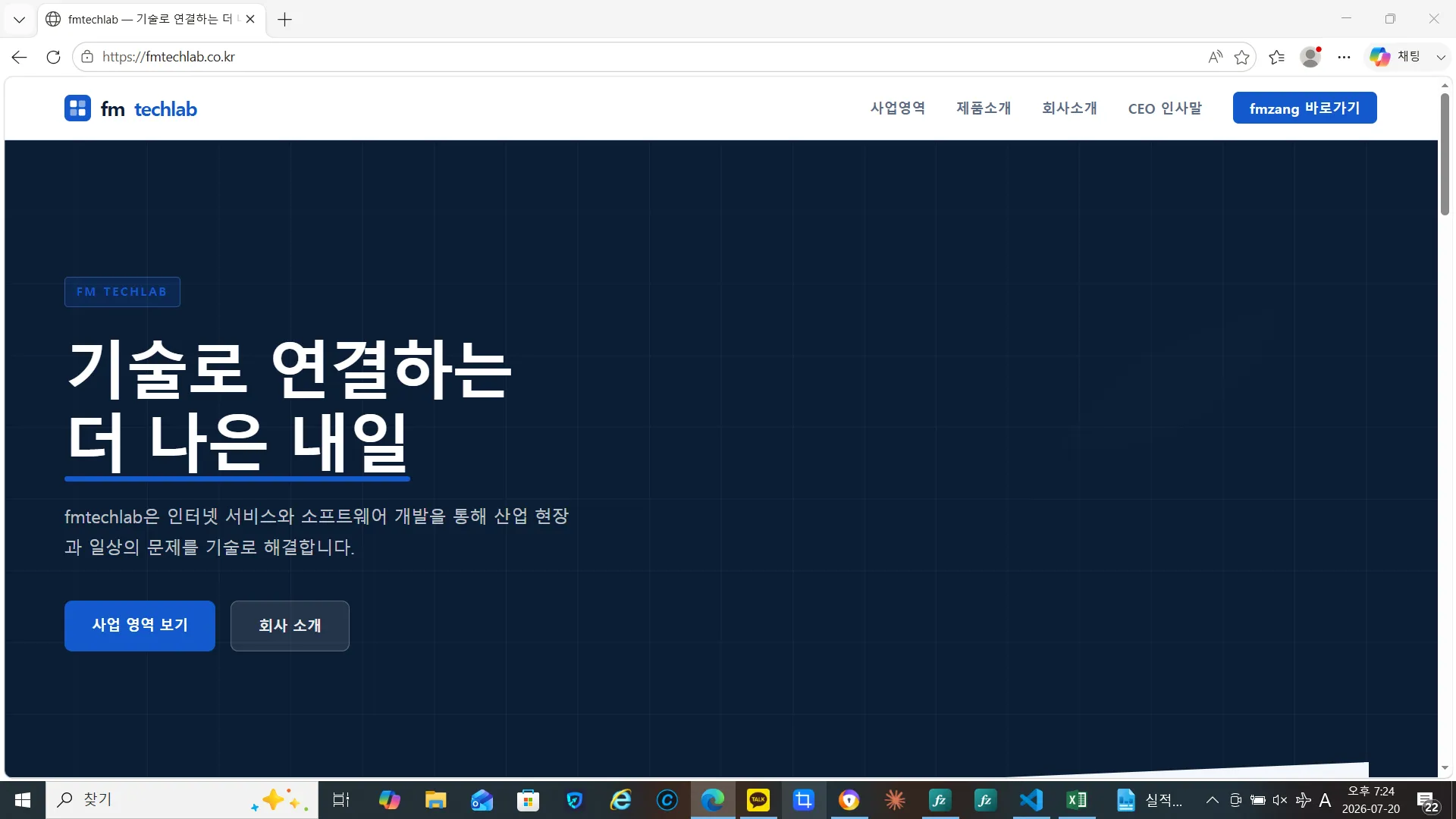The height and width of the screenshot is (819, 1456).
Task: View site info via the lock icon
Action: point(87,57)
